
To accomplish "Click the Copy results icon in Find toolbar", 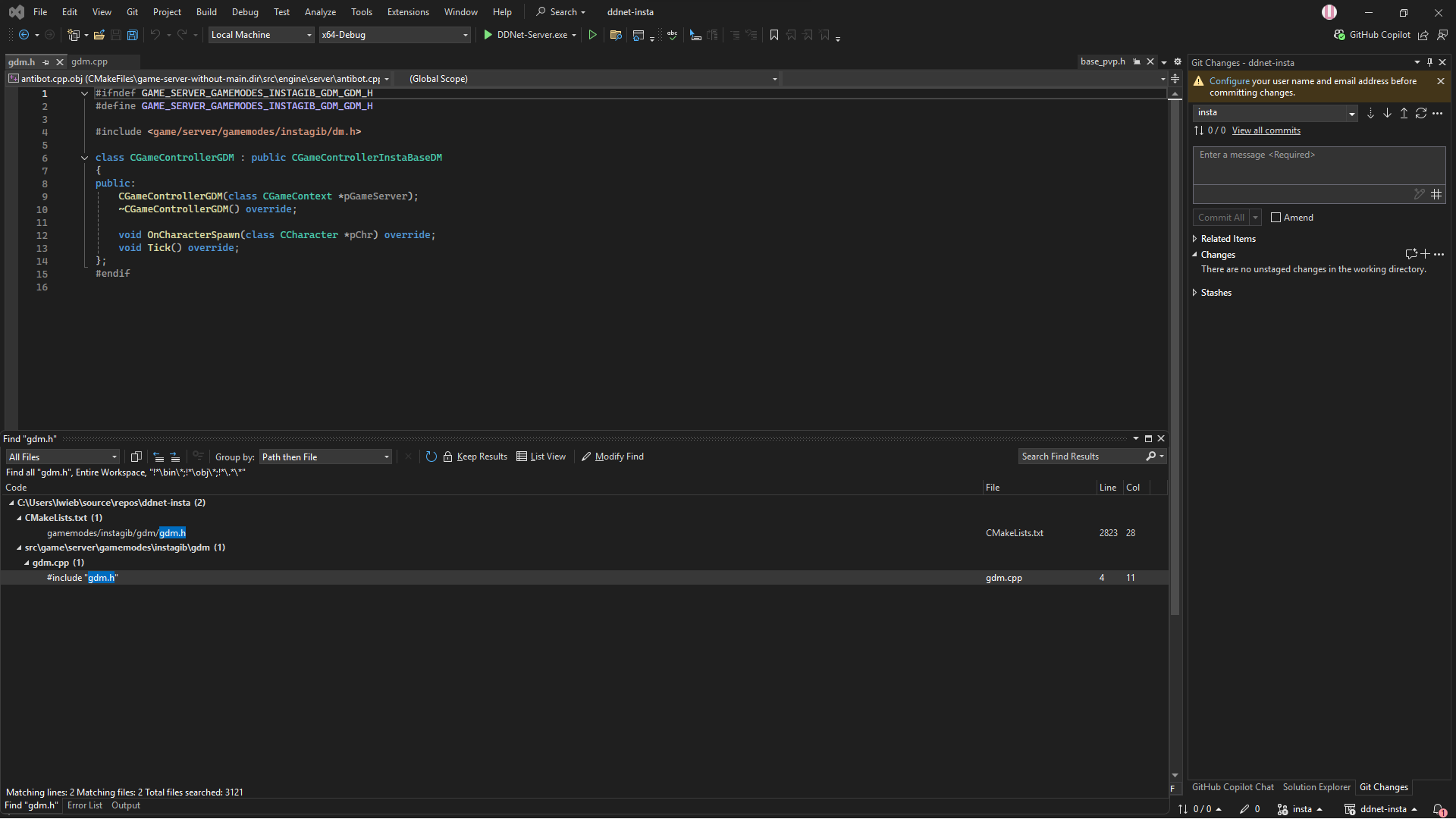I will pyautogui.click(x=136, y=457).
